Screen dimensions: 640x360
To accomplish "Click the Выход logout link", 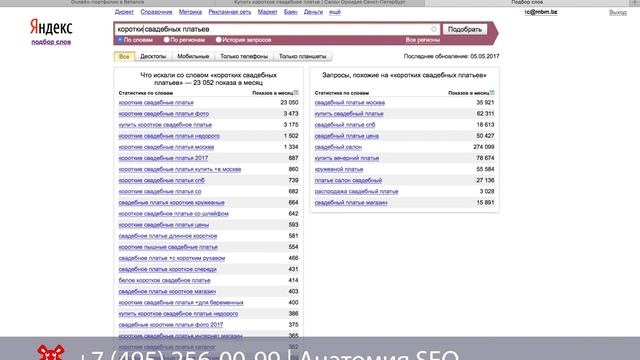I will coord(618,12).
